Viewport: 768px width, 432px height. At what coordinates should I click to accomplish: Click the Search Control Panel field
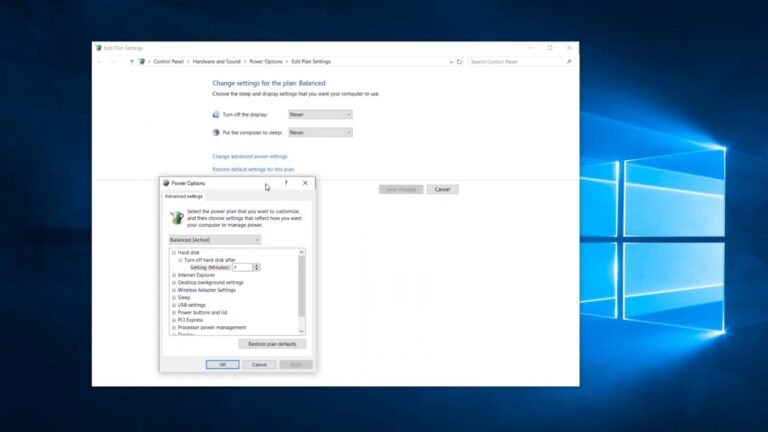pyautogui.click(x=516, y=62)
